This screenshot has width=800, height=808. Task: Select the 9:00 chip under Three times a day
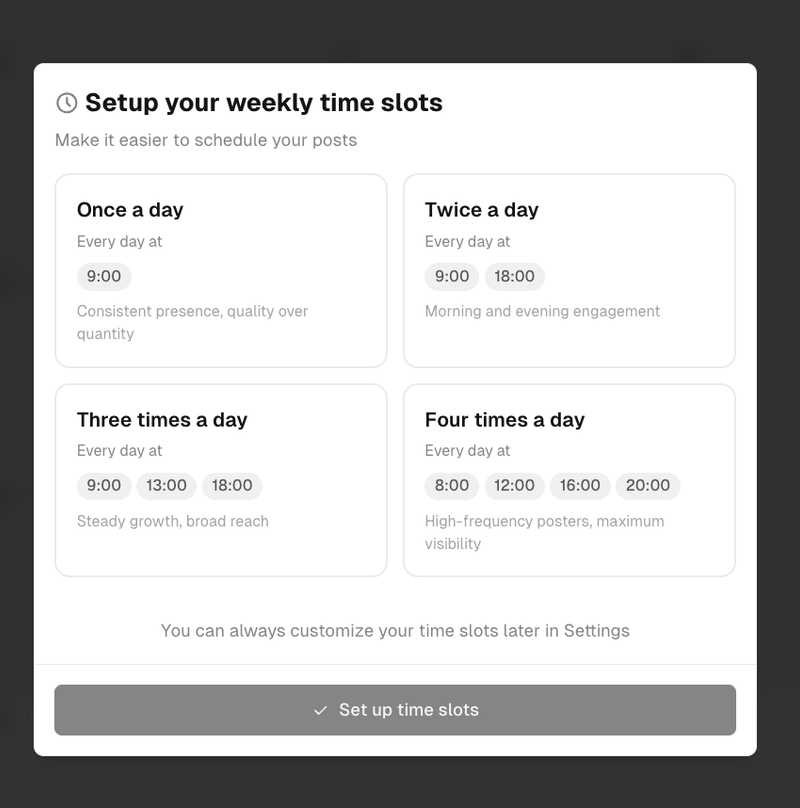tap(104, 486)
